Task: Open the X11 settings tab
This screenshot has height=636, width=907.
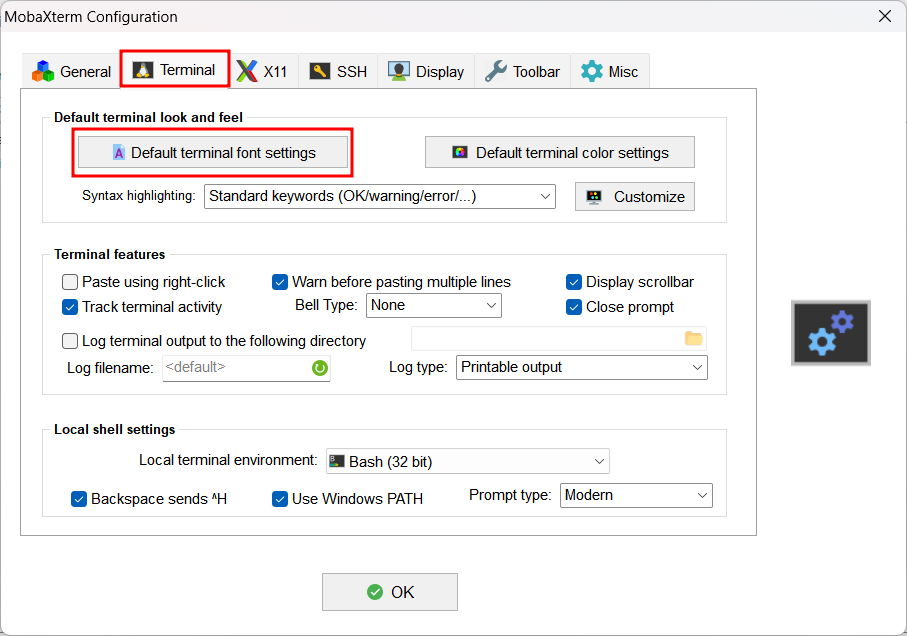Action: (x=264, y=72)
